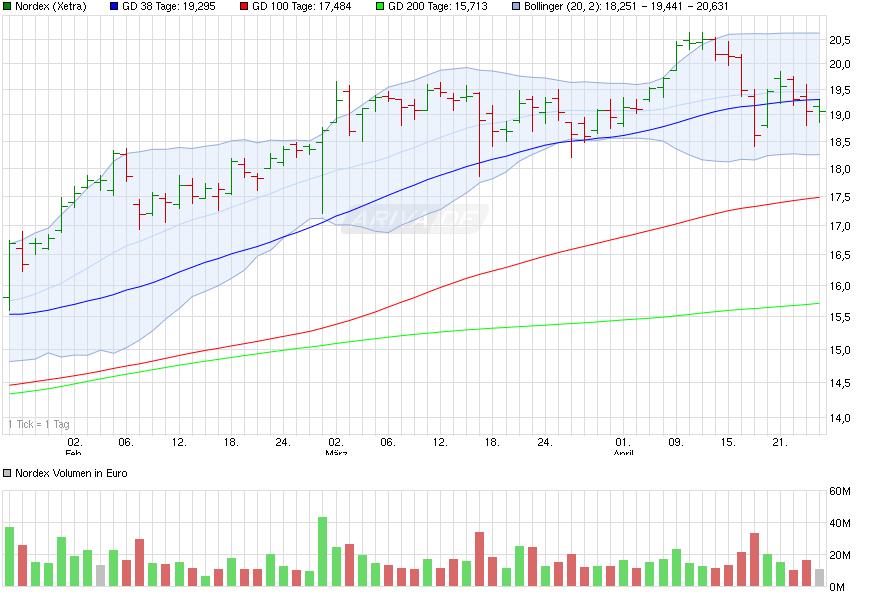Image resolution: width=871 pixels, height=597 pixels.
Task: Click the GD 38 Tage: 19,295 legend text
Action: pyautogui.click(x=168, y=8)
